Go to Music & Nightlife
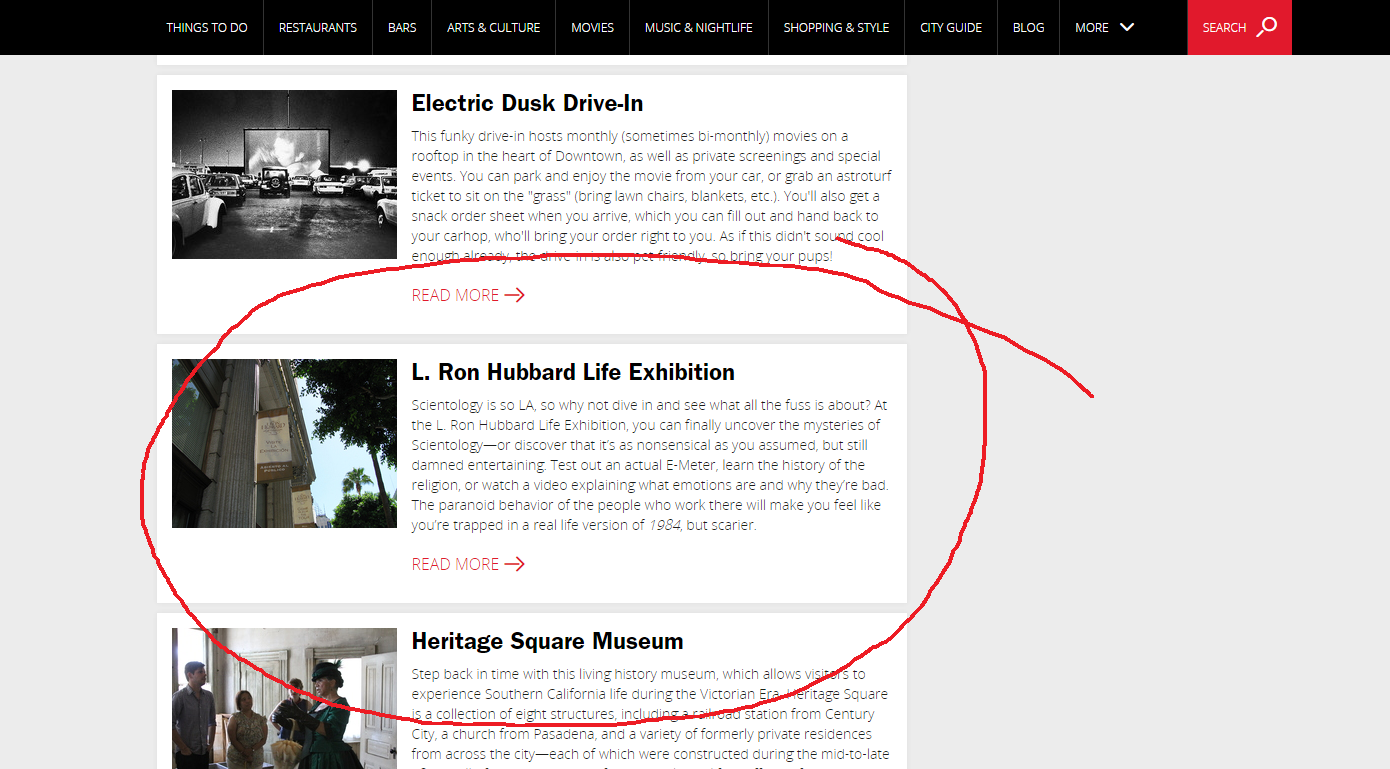The width and height of the screenshot is (1390, 769). coord(699,27)
